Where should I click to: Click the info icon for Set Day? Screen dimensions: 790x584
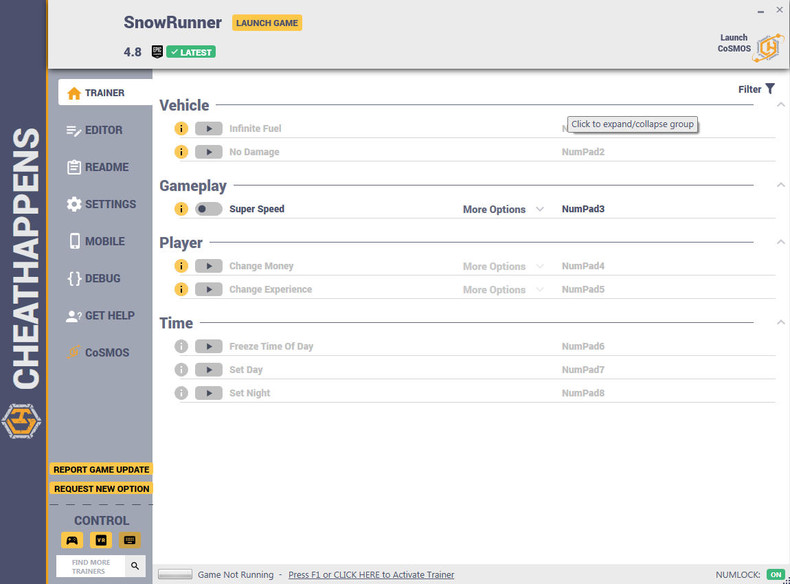pos(181,369)
